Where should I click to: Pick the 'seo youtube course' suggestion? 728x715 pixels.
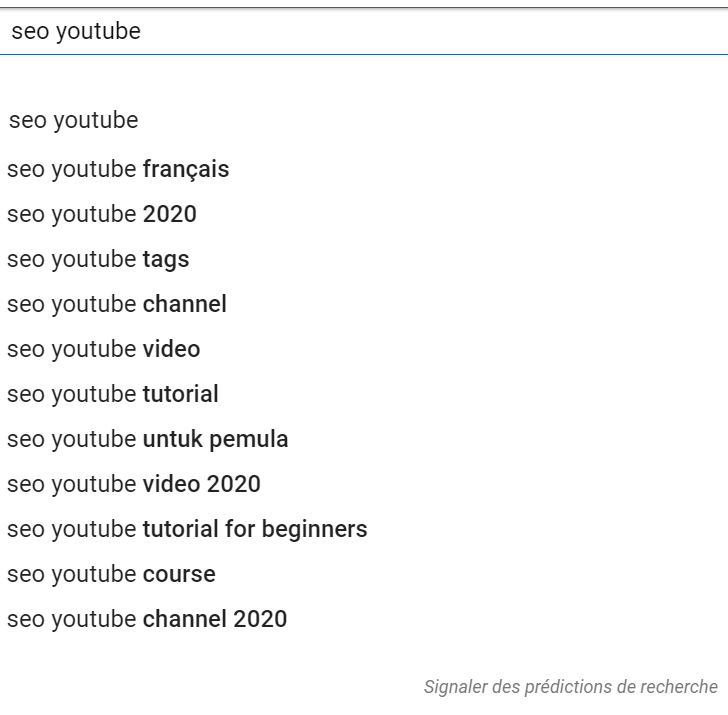[x=111, y=574]
